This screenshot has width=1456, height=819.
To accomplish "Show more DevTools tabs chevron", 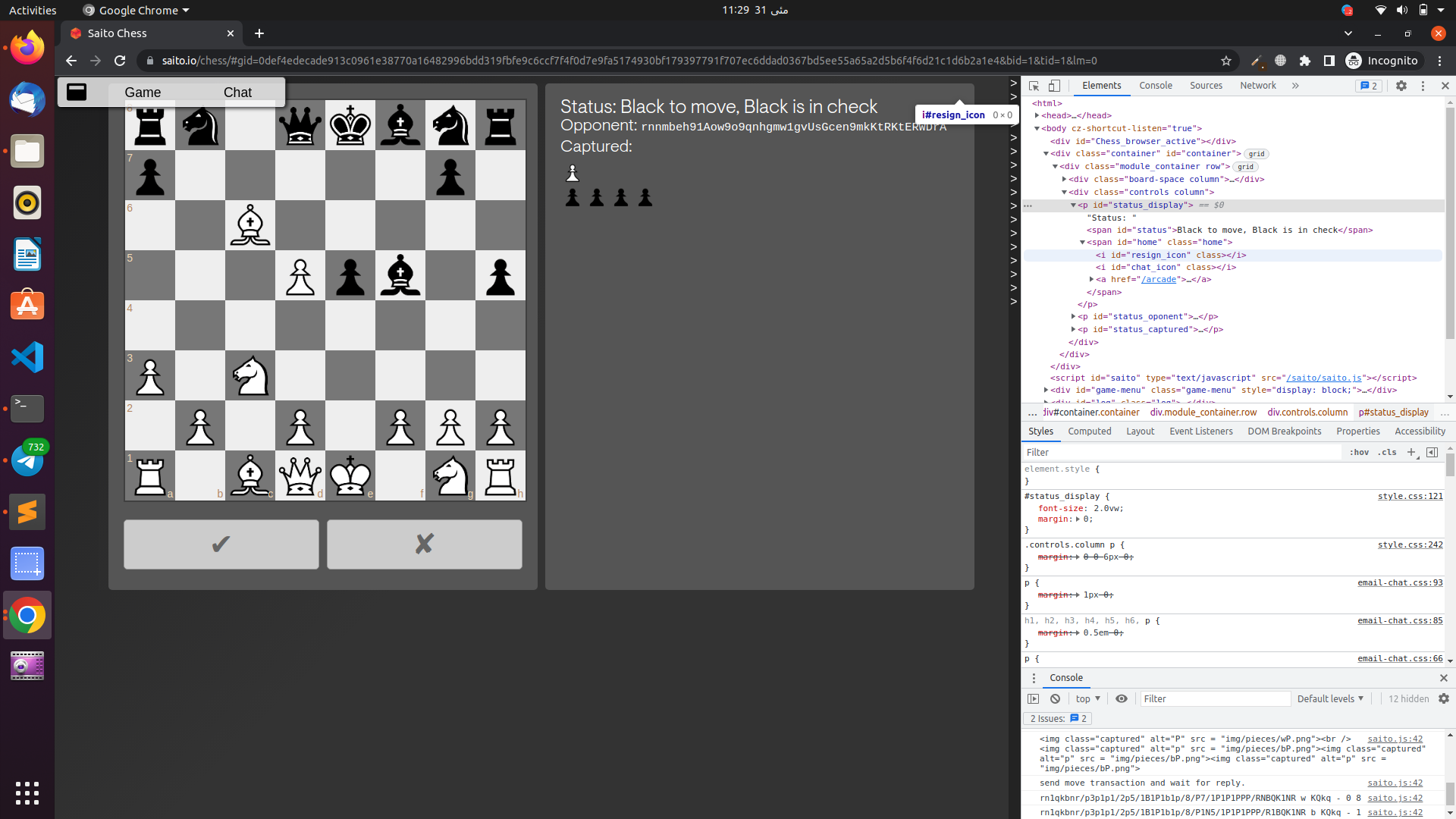I will pyautogui.click(x=1295, y=86).
